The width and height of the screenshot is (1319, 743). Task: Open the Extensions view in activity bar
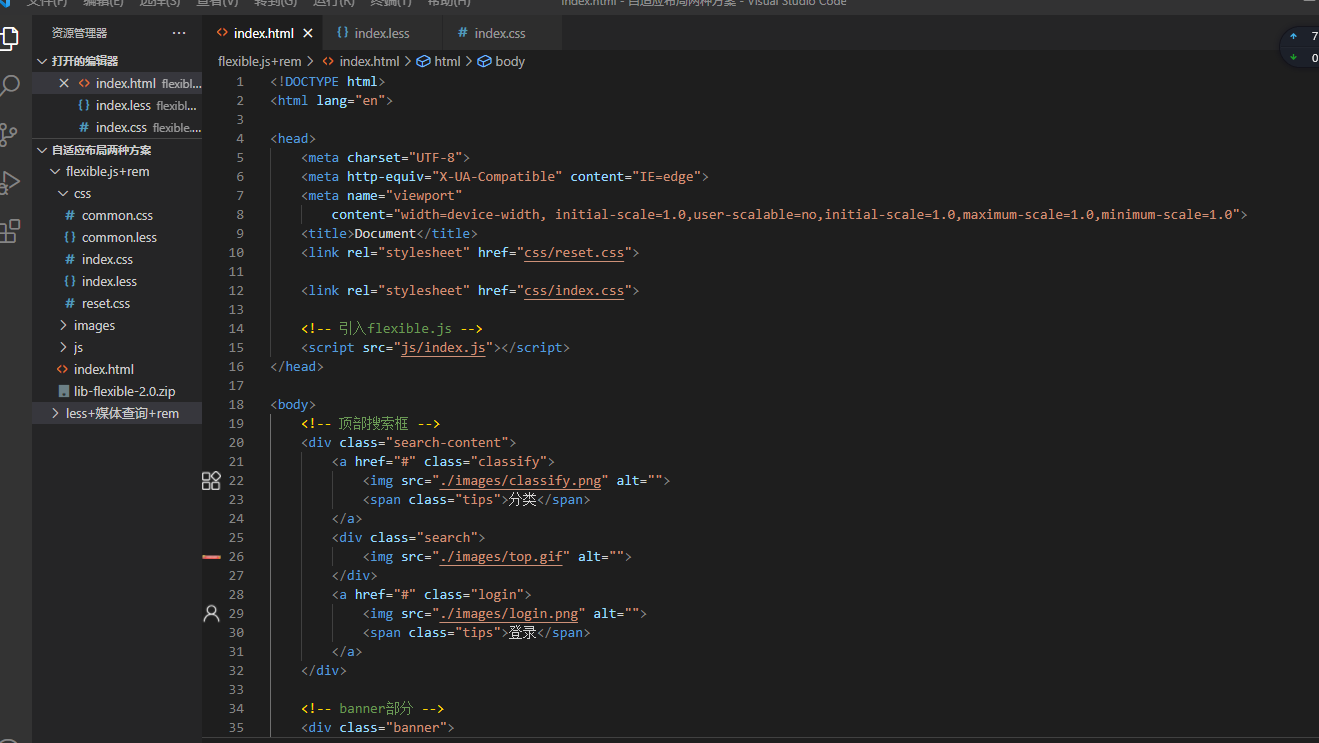9,232
